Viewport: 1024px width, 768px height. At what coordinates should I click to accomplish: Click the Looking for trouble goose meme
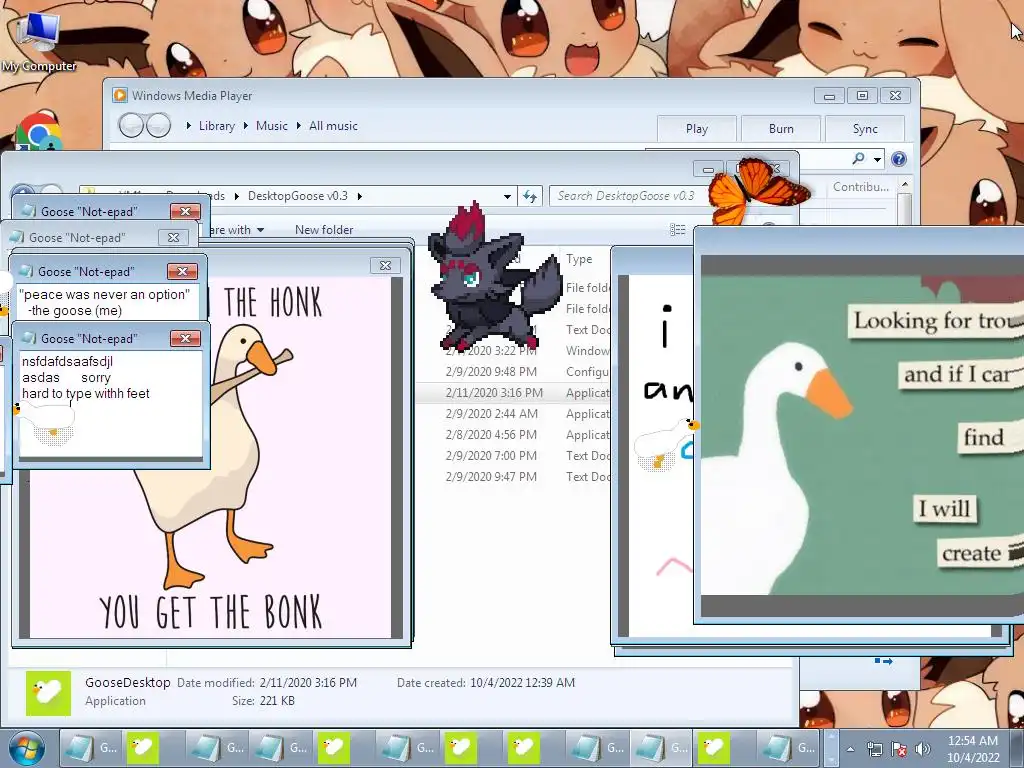click(x=862, y=434)
